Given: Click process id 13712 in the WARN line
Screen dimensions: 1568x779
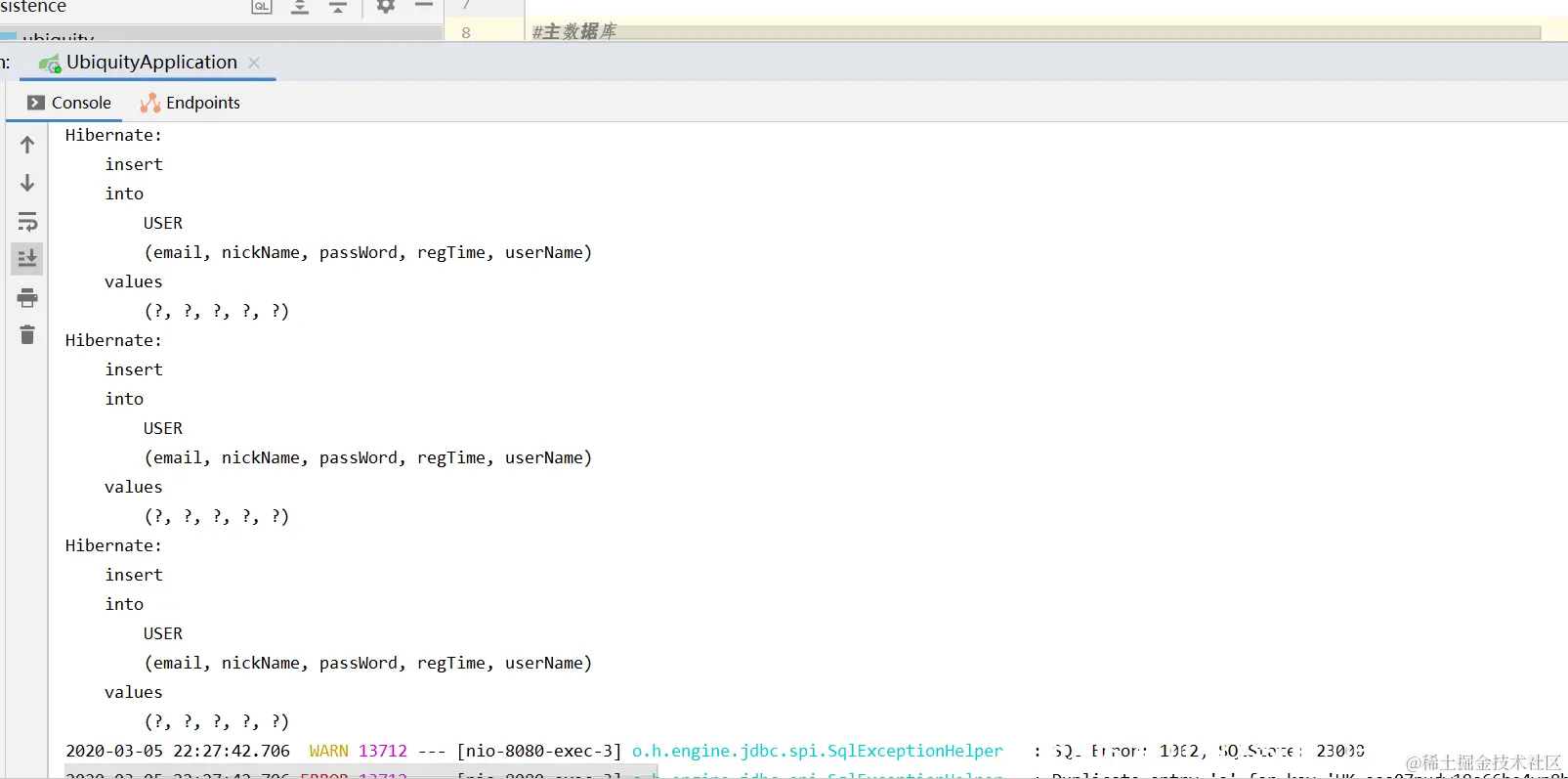Looking at the screenshot, I should pos(383,751).
